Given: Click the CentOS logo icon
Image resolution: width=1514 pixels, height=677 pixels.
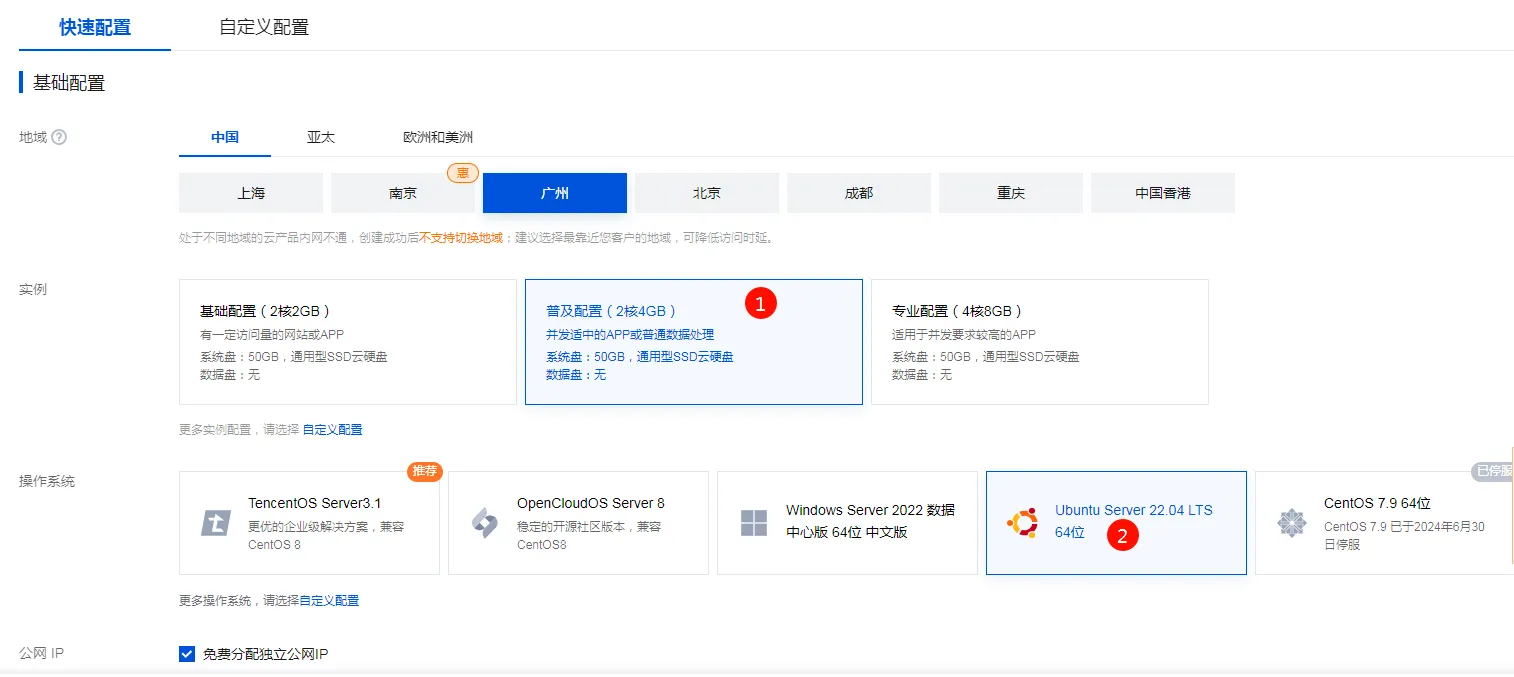Looking at the screenshot, I should 1292,523.
